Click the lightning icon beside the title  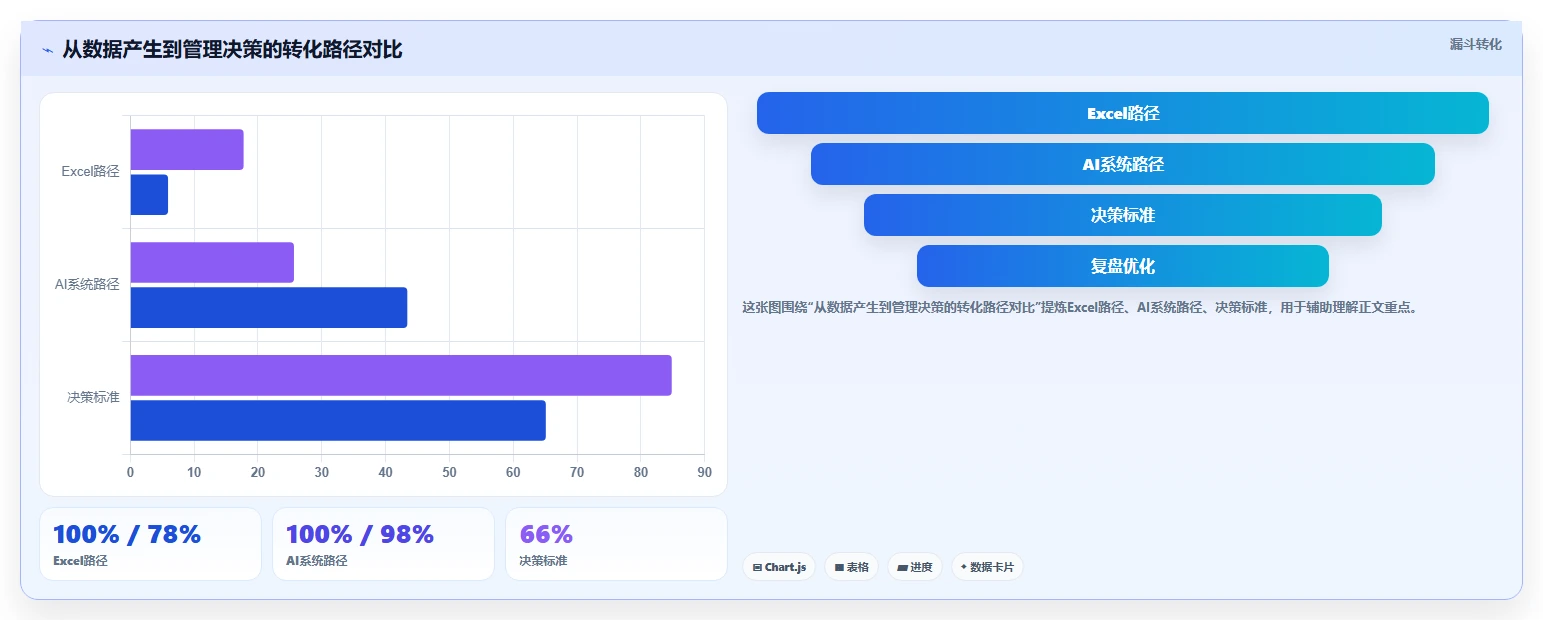48,50
